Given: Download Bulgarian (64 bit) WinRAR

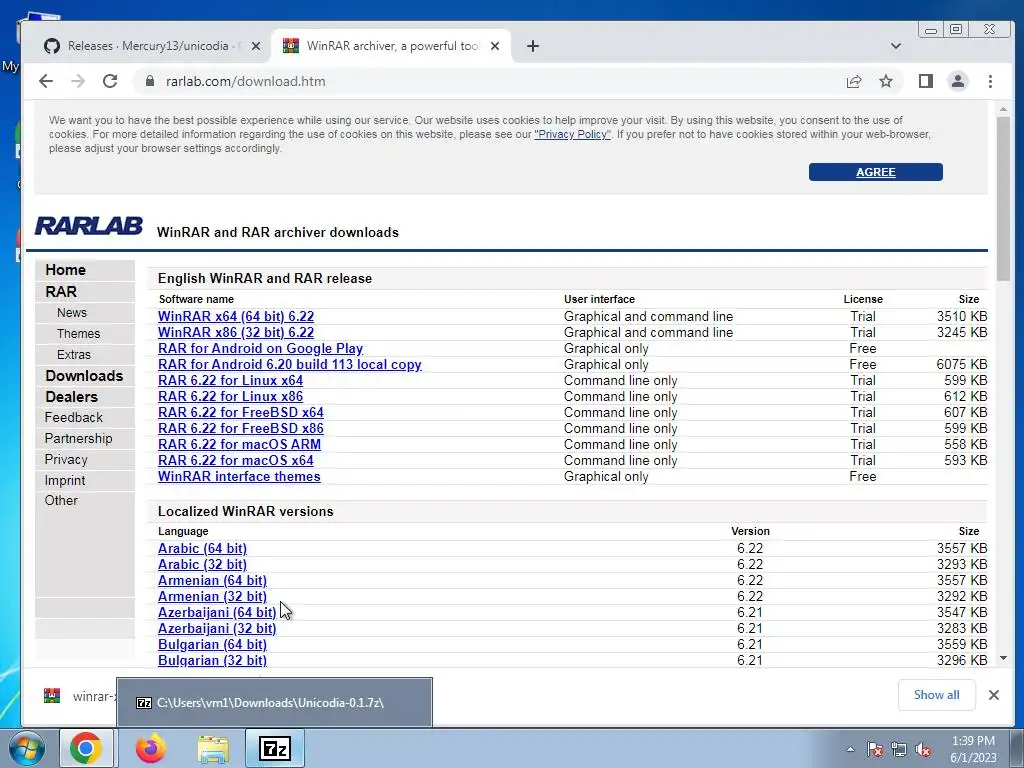Looking at the screenshot, I should point(212,645).
